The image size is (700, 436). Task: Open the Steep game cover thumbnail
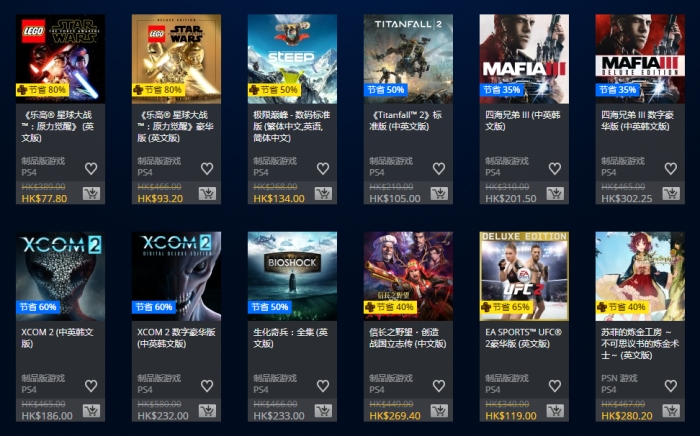click(x=292, y=59)
